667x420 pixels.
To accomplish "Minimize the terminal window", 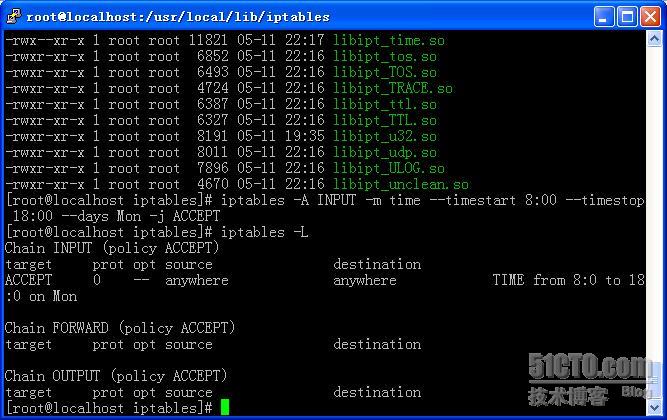I will 604,17.
